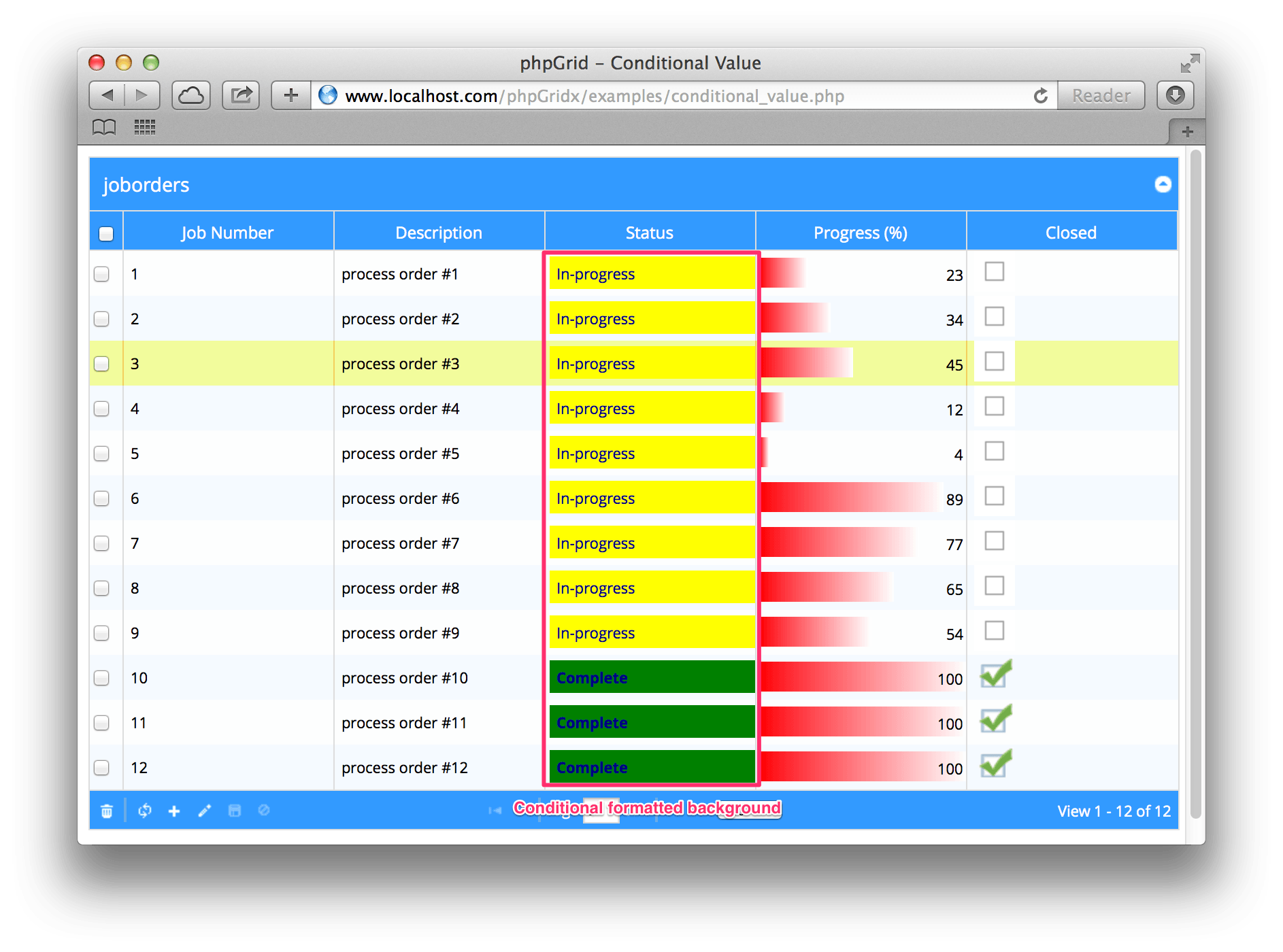Refresh the grid with reload icon
Viewport: 1283px width, 952px height.
click(145, 811)
